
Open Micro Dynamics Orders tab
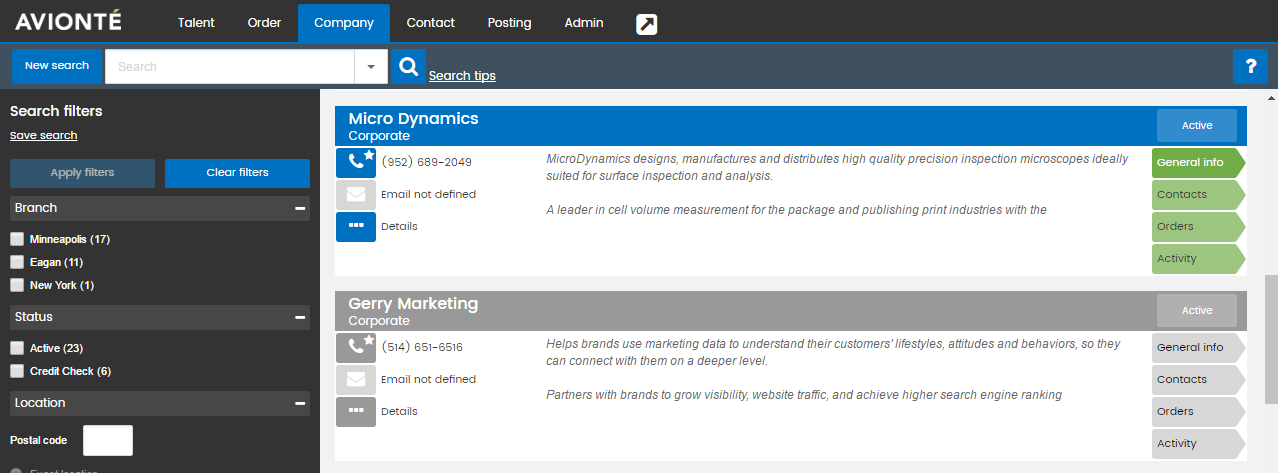coord(1198,226)
